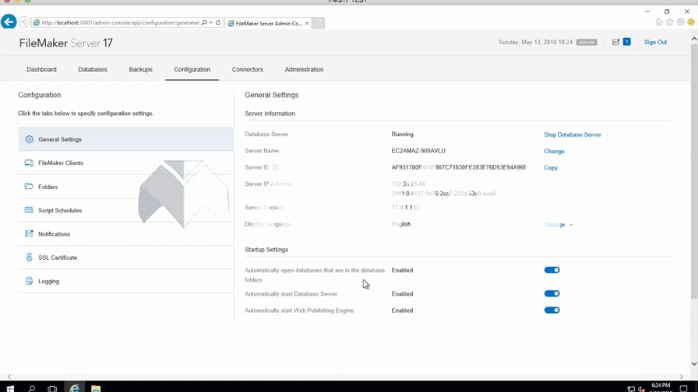Click the Folders folder icon

pos(29,186)
